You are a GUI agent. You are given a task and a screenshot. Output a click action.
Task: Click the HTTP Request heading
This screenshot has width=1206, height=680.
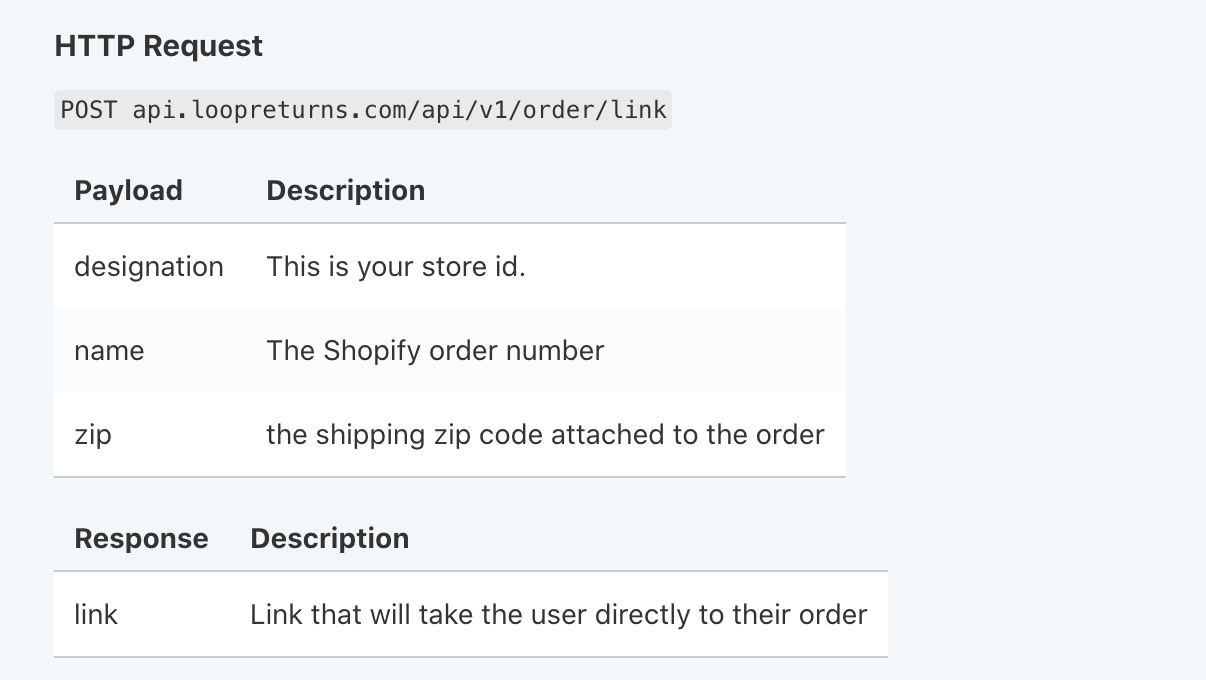[x=158, y=46]
